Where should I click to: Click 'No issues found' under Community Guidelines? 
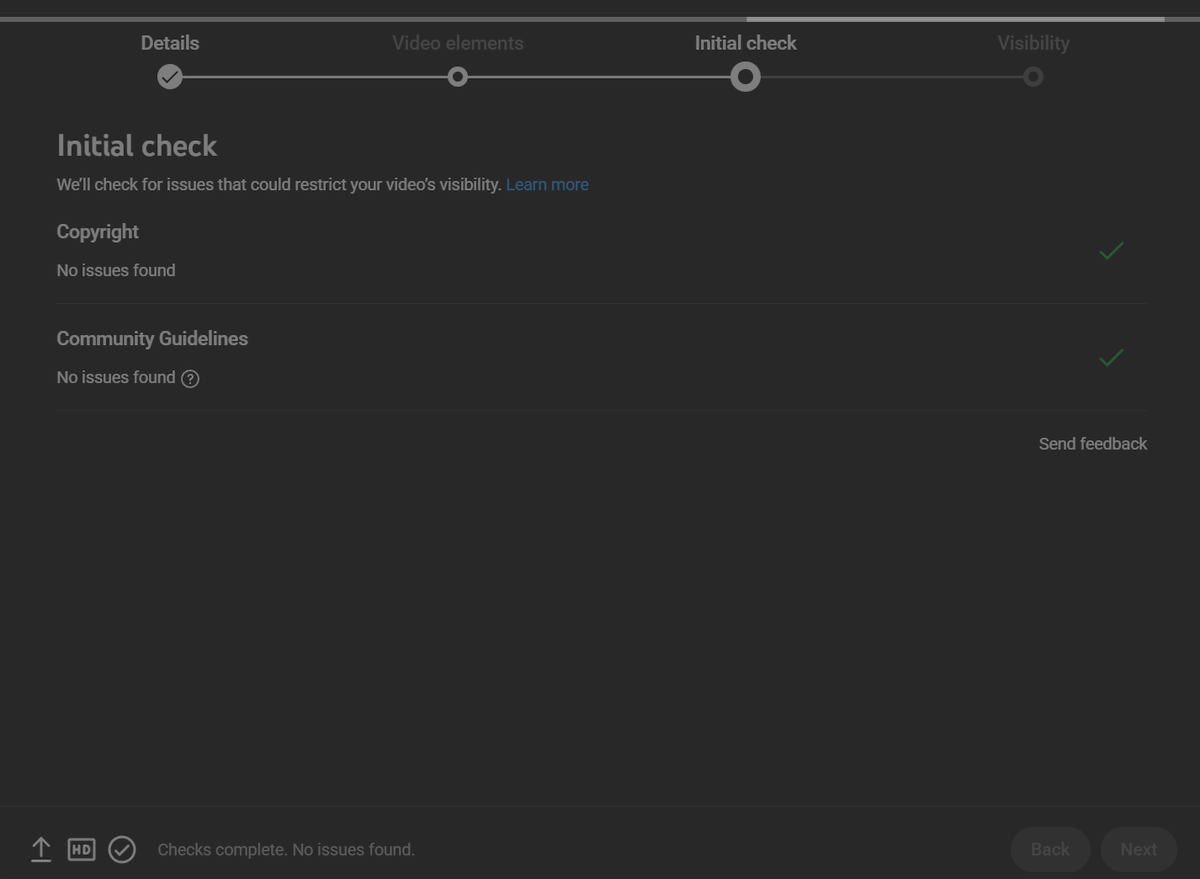[x=116, y=377]
